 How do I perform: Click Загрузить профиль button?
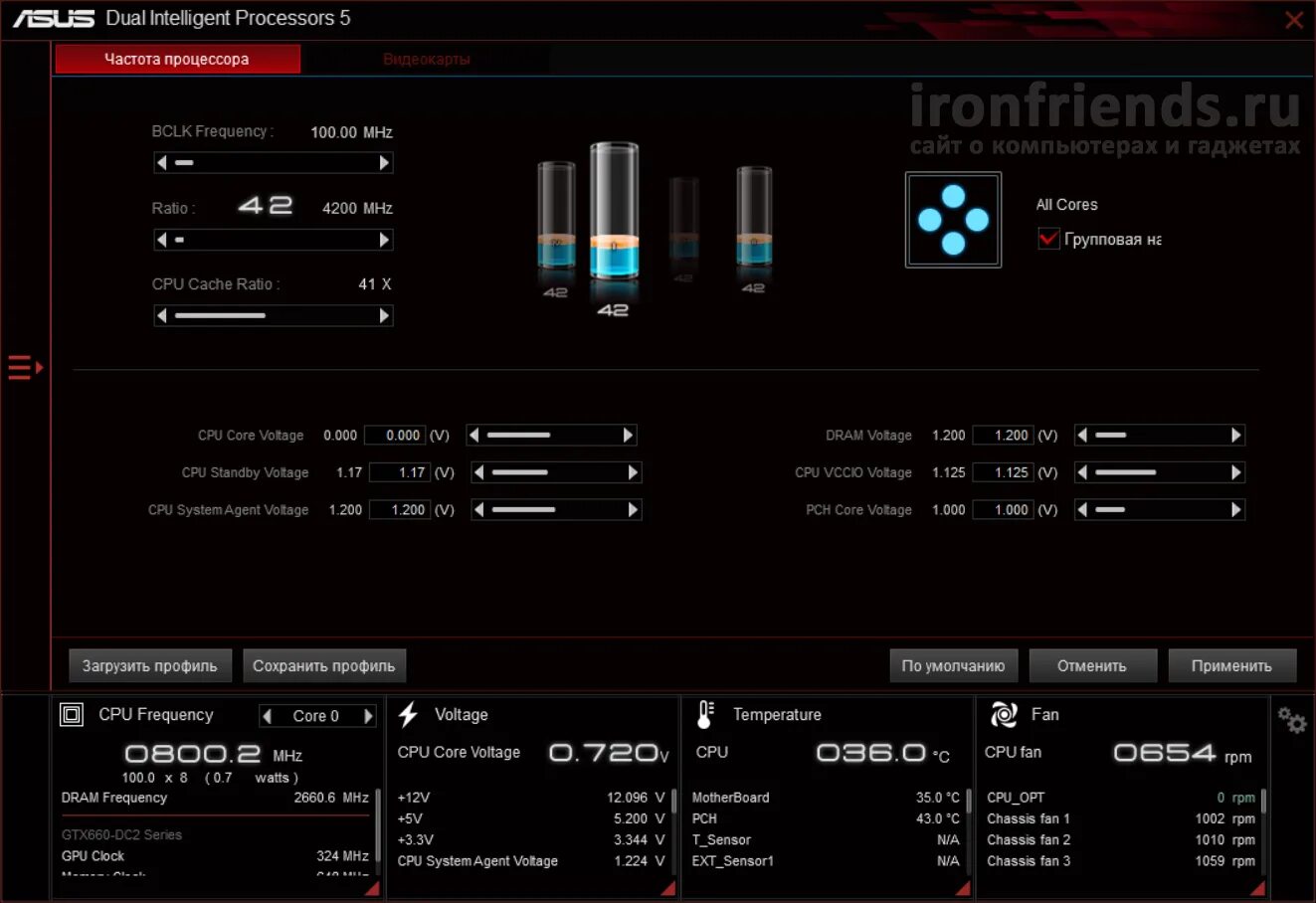click(149, 665)
